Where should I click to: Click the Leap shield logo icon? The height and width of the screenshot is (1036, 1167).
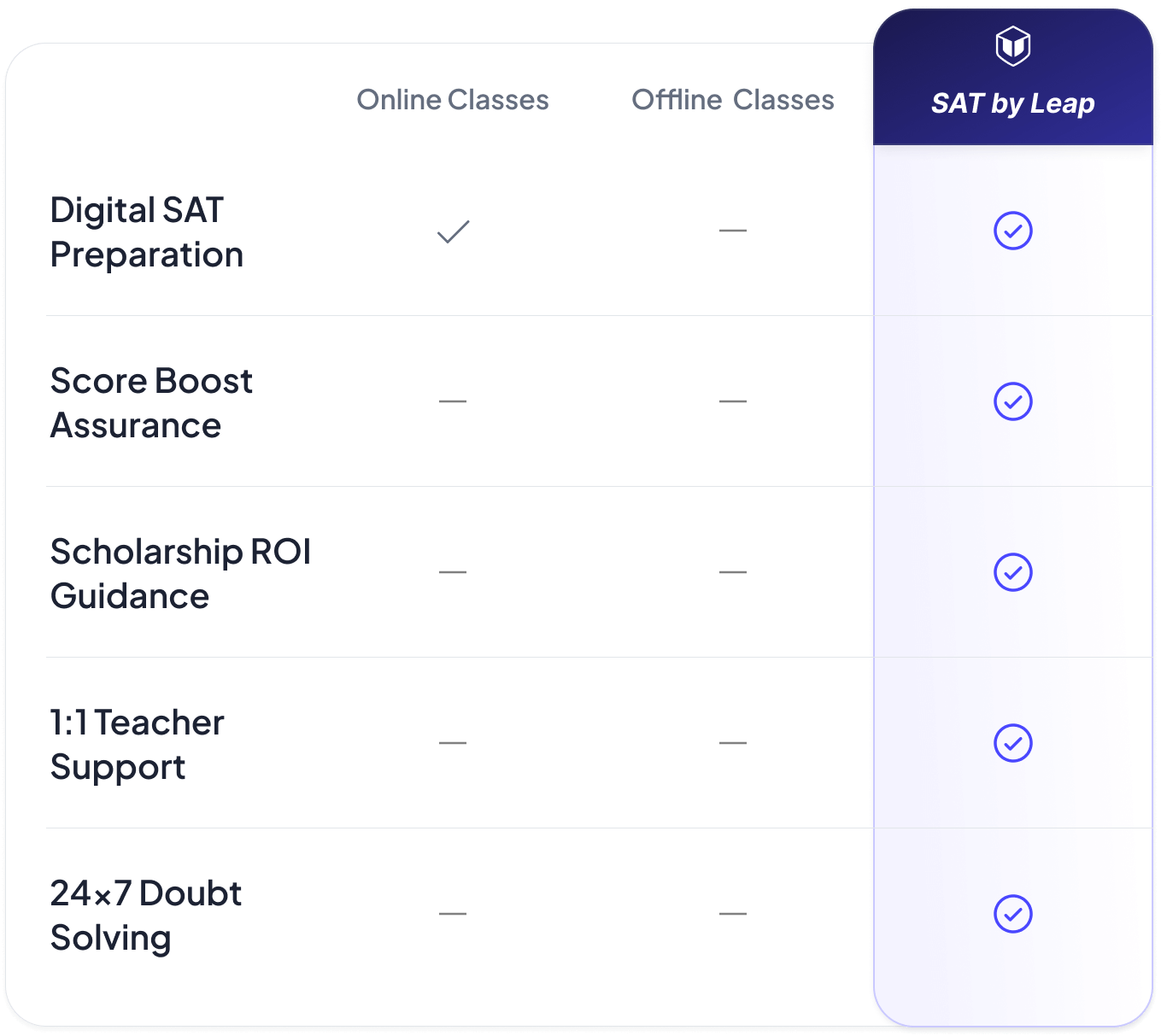(x=1012, y=46)
